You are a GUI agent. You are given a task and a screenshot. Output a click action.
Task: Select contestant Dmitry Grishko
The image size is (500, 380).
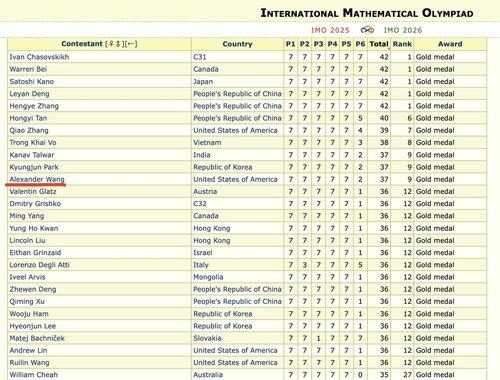[x=35, y=204]
